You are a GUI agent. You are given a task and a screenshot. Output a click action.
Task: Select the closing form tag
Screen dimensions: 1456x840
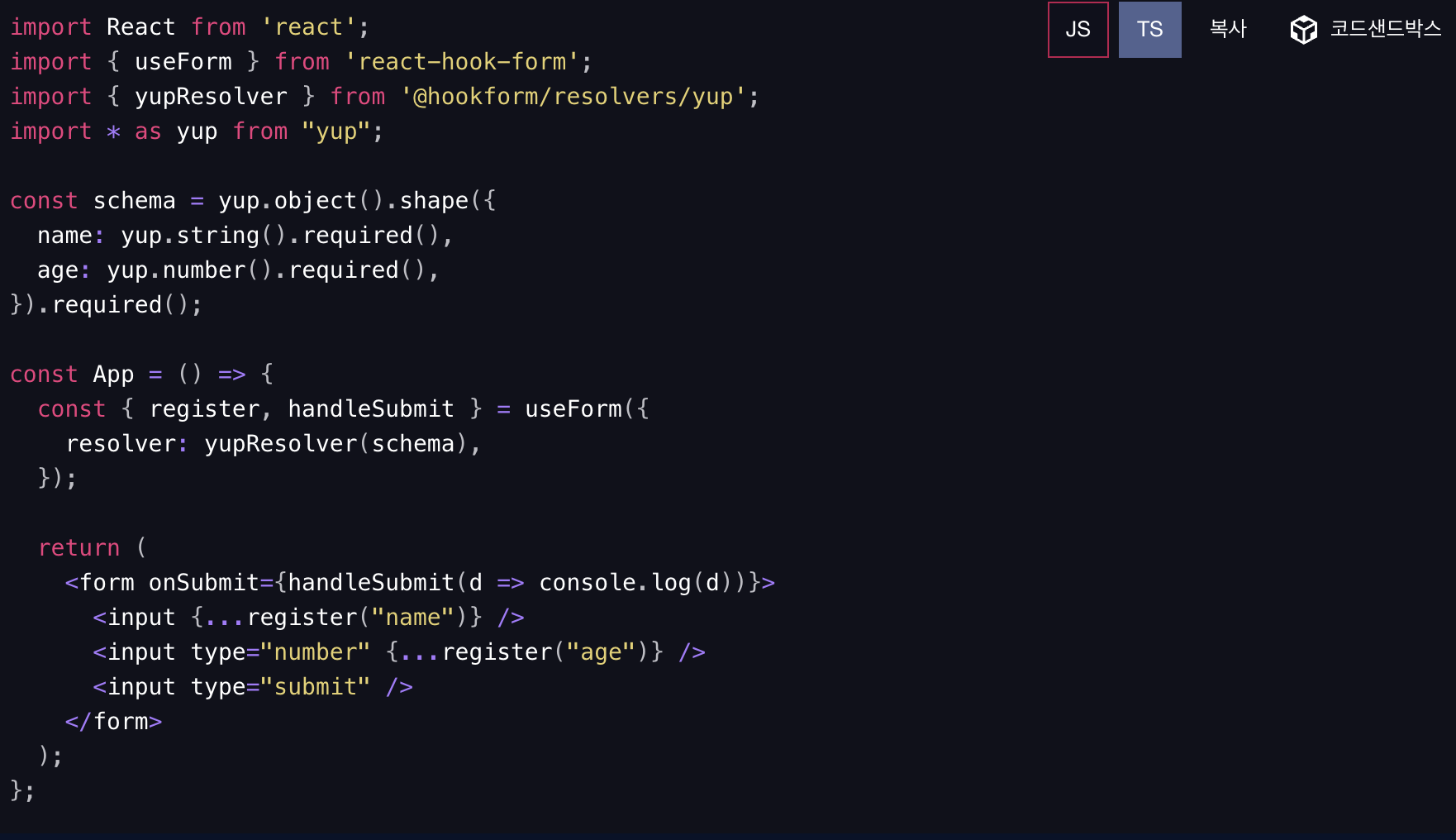(x=113, y=721)
